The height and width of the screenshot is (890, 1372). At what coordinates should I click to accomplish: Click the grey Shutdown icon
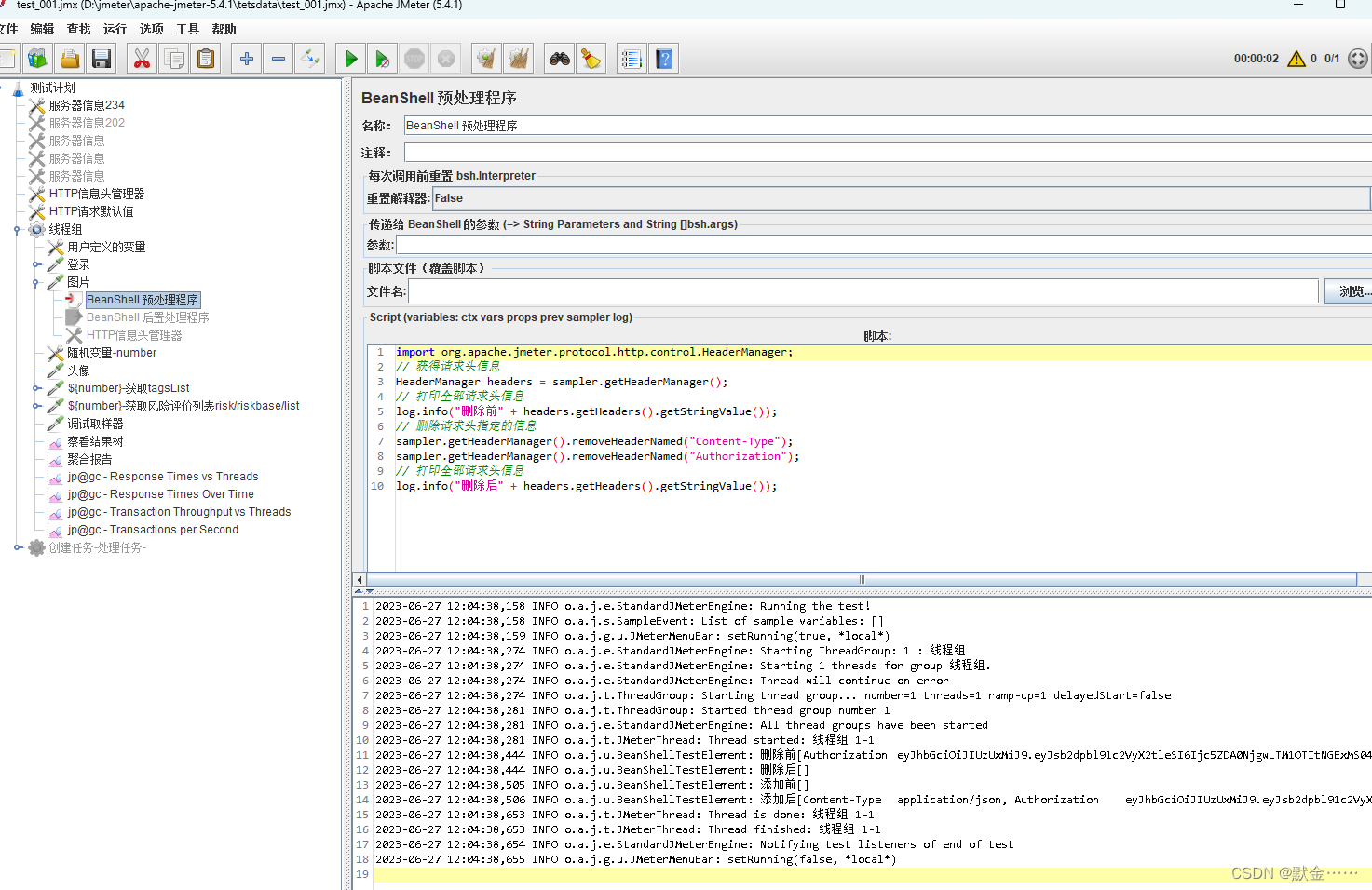click(x=446, y=59)
